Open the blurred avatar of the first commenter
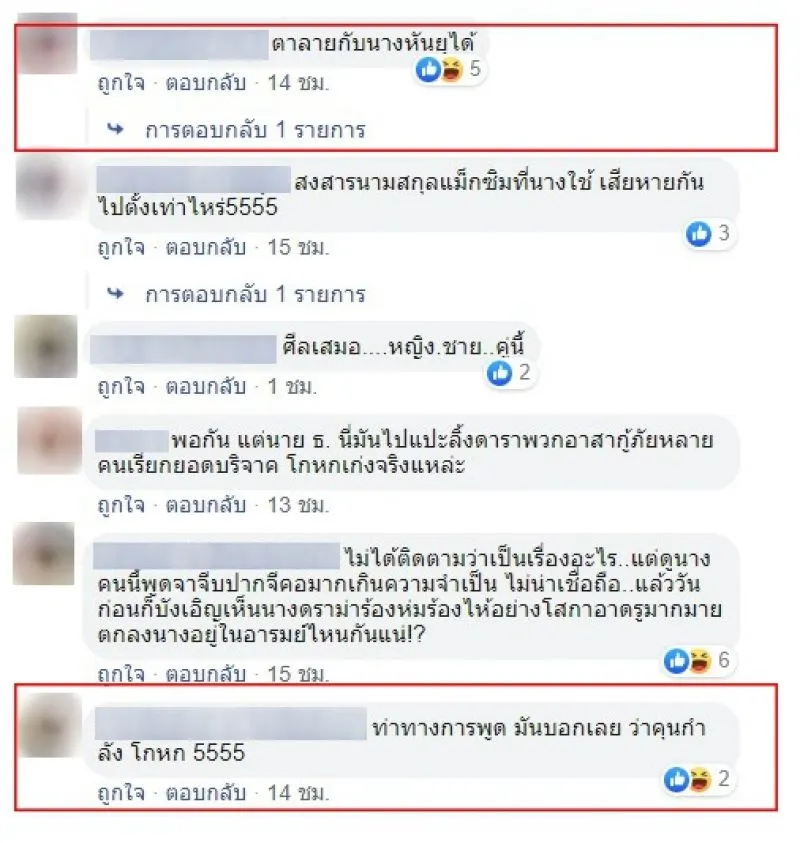800x843 pixels. tap(47, 45)
